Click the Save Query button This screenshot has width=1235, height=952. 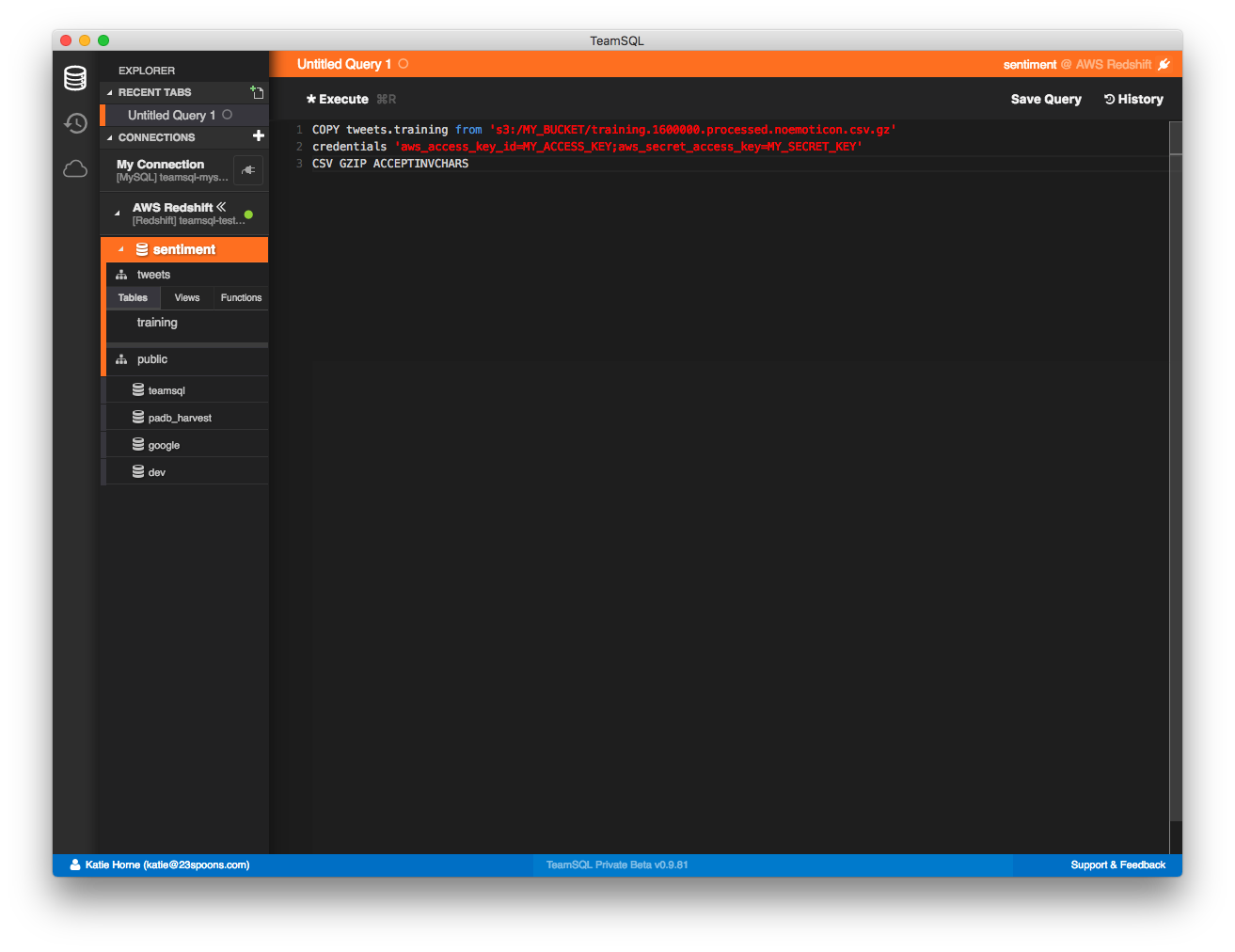click(1046, 99)
